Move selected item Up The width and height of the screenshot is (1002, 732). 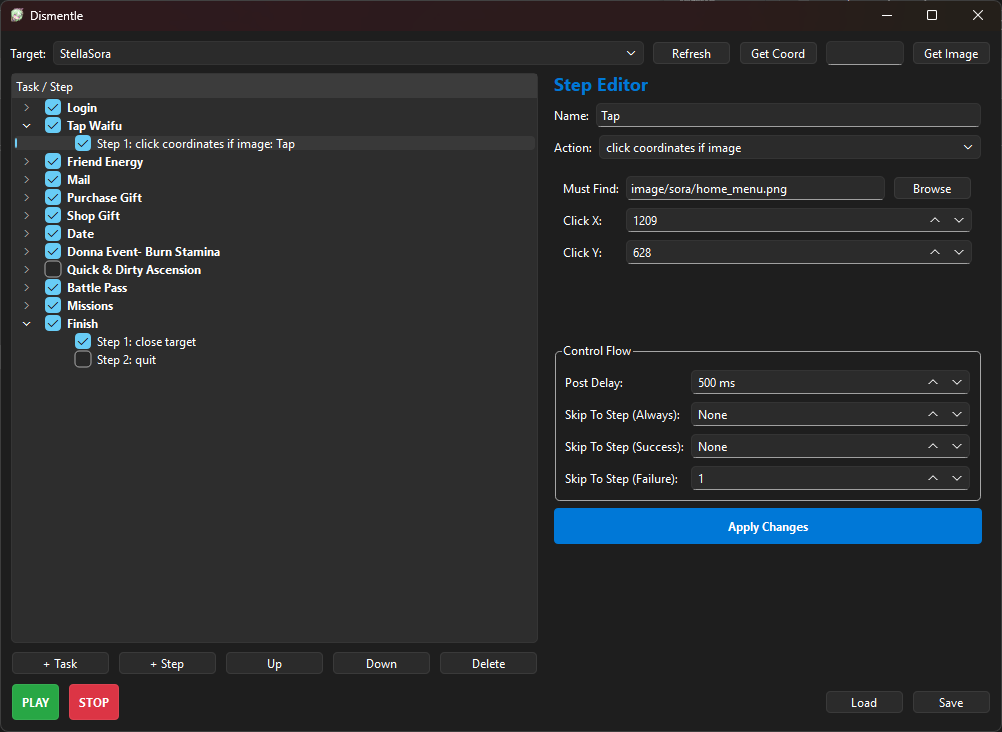click(274, 664)
